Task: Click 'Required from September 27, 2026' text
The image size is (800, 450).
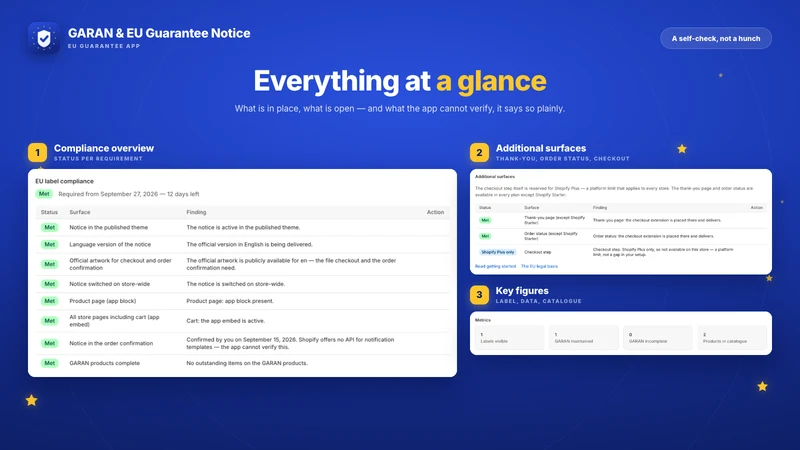Action: click(108, 194)
